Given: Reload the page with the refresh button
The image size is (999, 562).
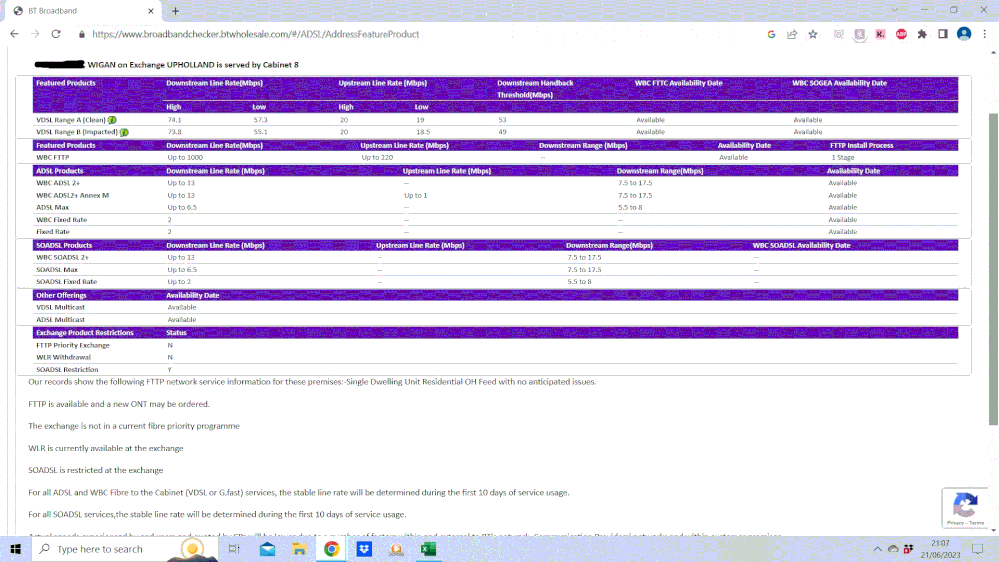Looking at the screenshot, I should [56, 34].
